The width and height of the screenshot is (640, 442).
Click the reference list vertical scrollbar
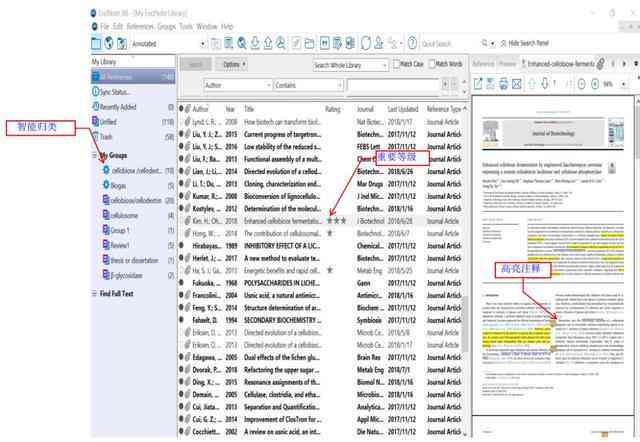point(465,322)
